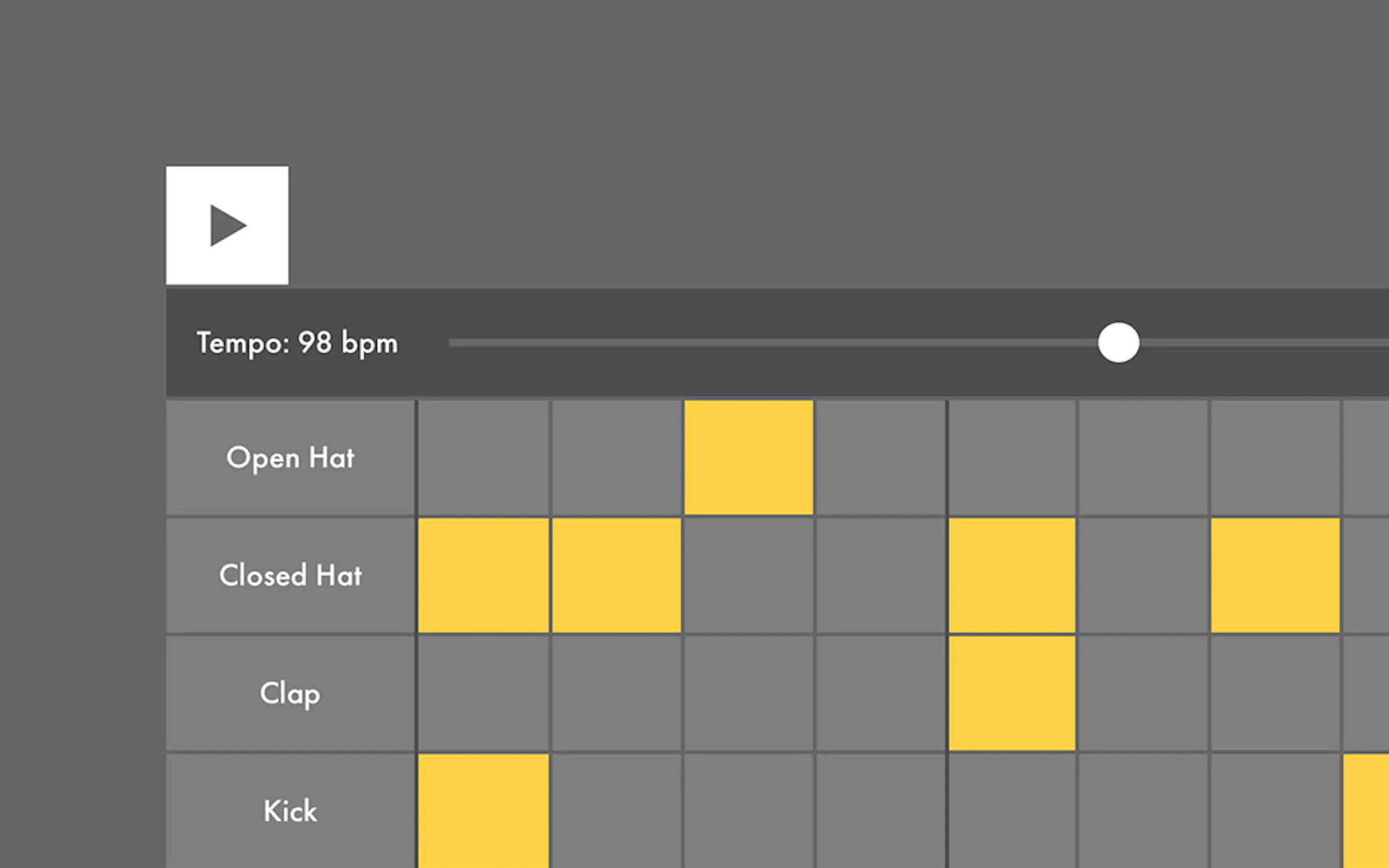Click the tempo track left of the handle
This screenshot has width=1389, height=868.
[752, 342]
